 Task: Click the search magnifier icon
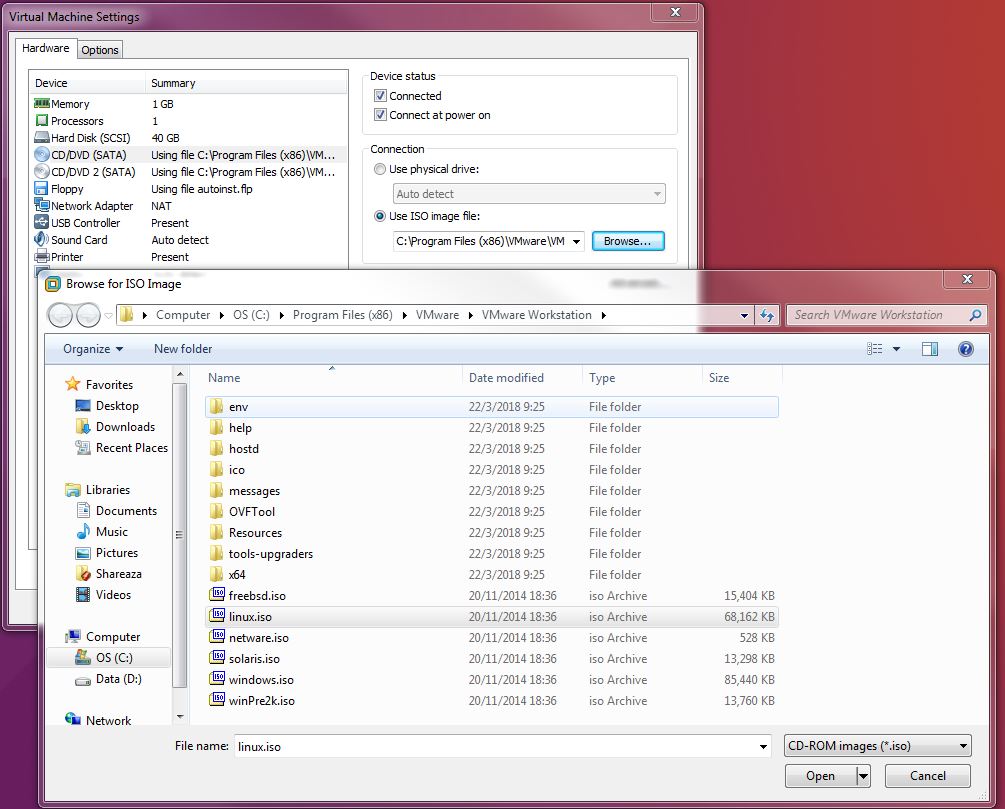pyautogui.click(x=975, y=315)
